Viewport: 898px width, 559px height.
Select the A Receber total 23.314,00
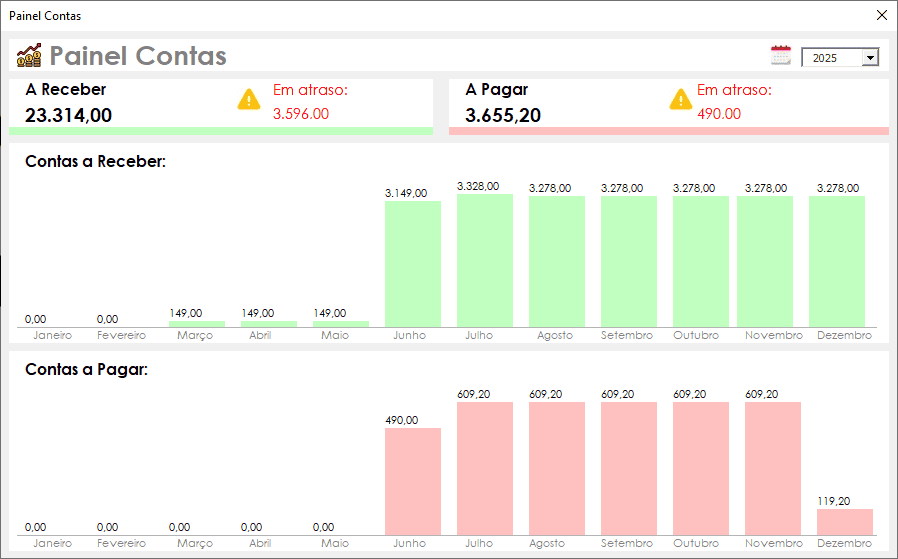(68, 115)
